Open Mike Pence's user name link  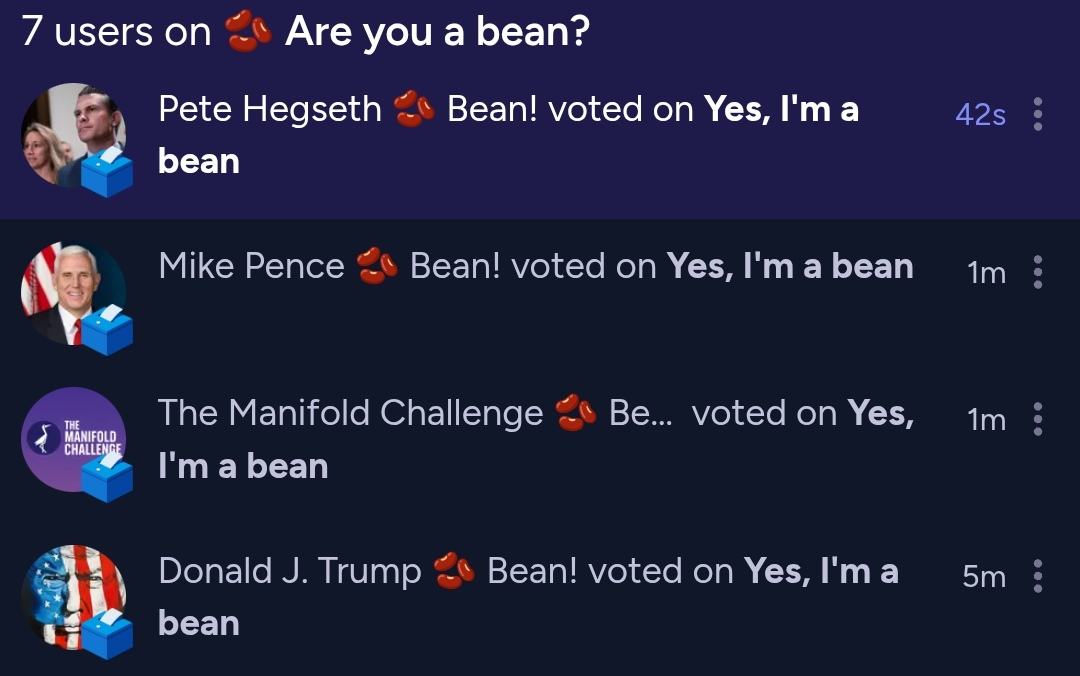251,266
